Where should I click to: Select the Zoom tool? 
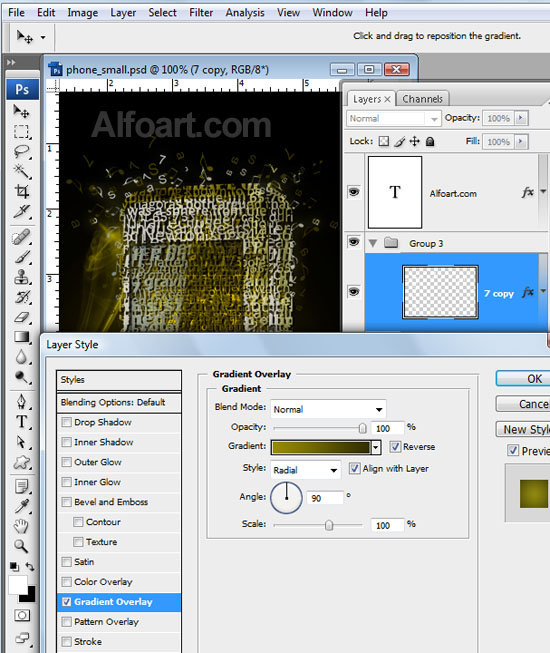pos(21,546)
